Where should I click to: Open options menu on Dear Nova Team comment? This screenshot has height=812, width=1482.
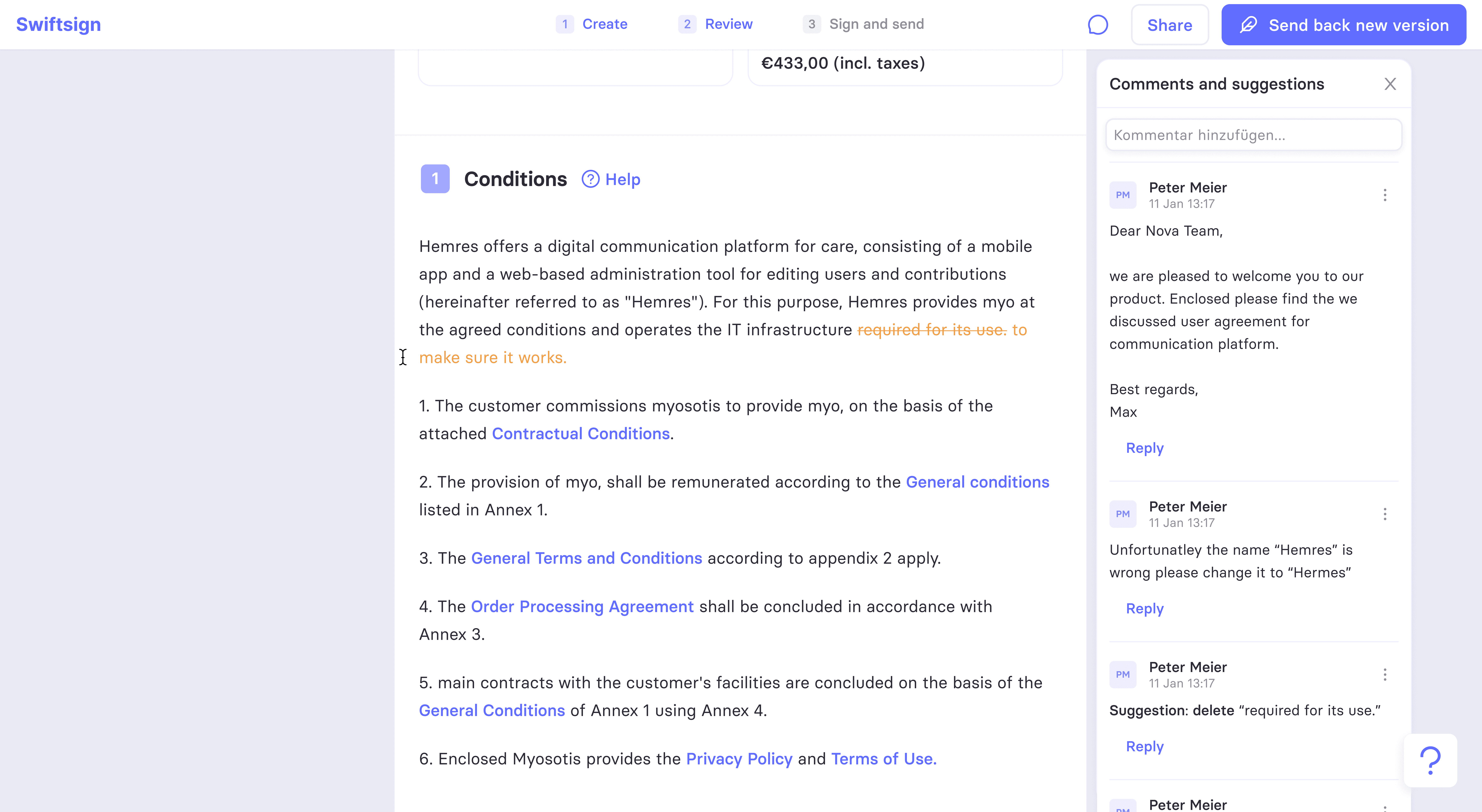[1385, 195]
